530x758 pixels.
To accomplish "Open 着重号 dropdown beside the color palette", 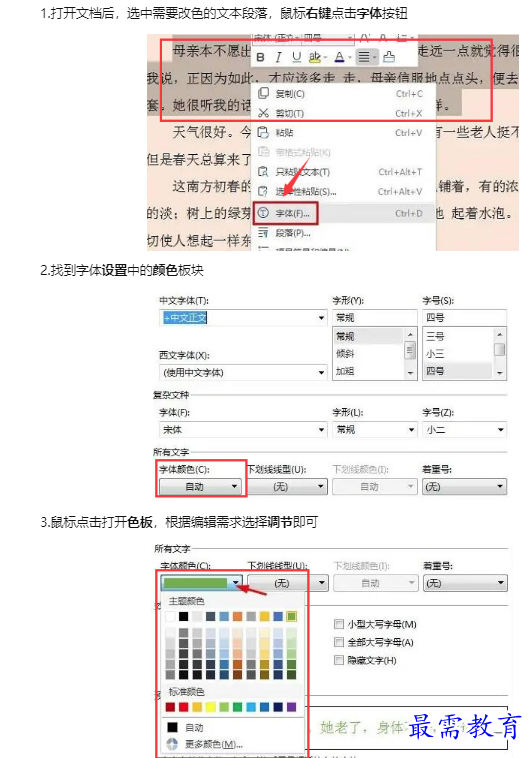I will point(465,583).
